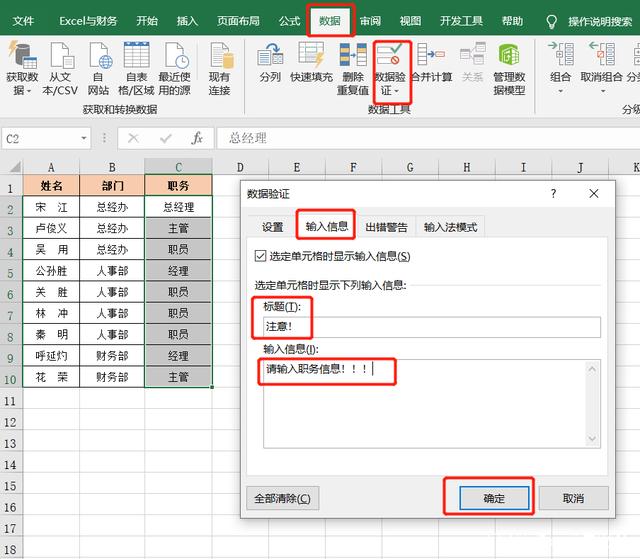
Task: Open 管理数据模型 (Manage Data Model)
Action: coord(509,54)
